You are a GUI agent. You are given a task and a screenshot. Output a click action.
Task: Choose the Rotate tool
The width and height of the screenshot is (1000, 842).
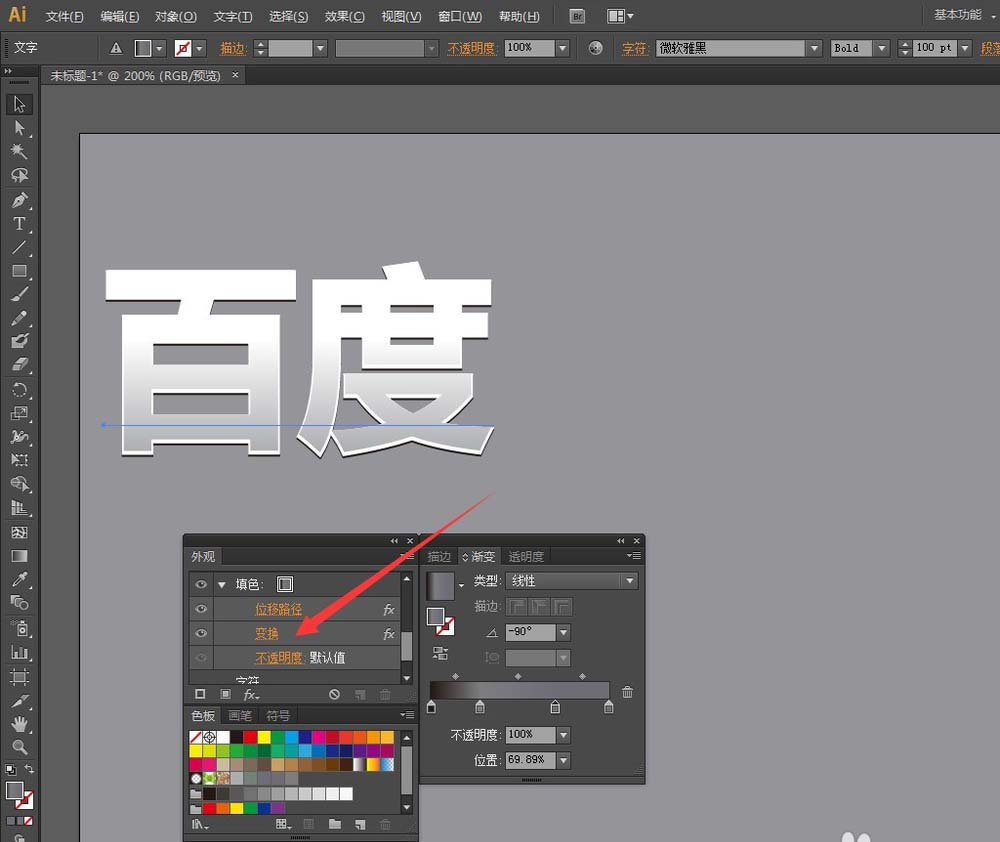19,390
